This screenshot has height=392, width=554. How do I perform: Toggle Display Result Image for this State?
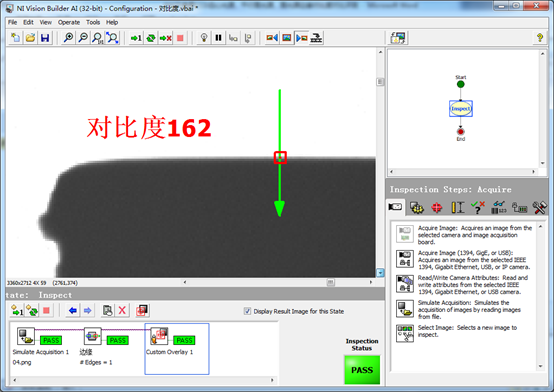(x=247, y=311)
